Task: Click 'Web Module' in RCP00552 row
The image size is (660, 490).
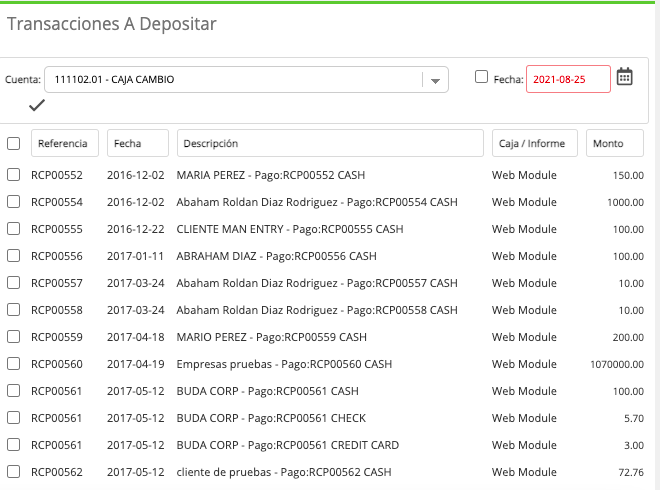Action: (524, 175)
